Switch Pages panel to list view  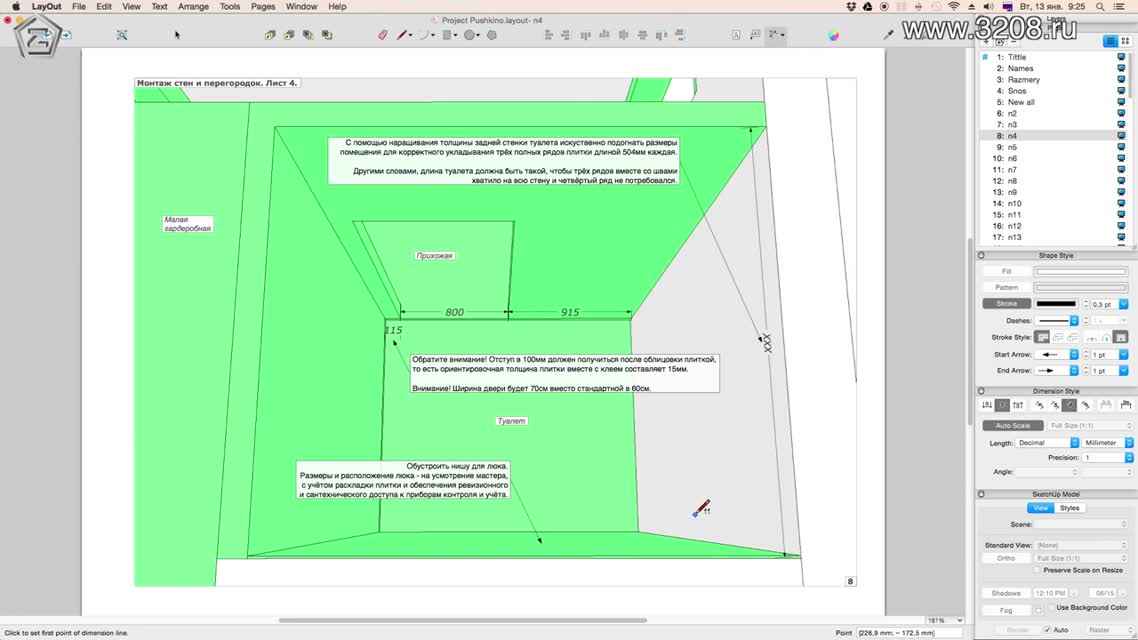(1110, 41)
